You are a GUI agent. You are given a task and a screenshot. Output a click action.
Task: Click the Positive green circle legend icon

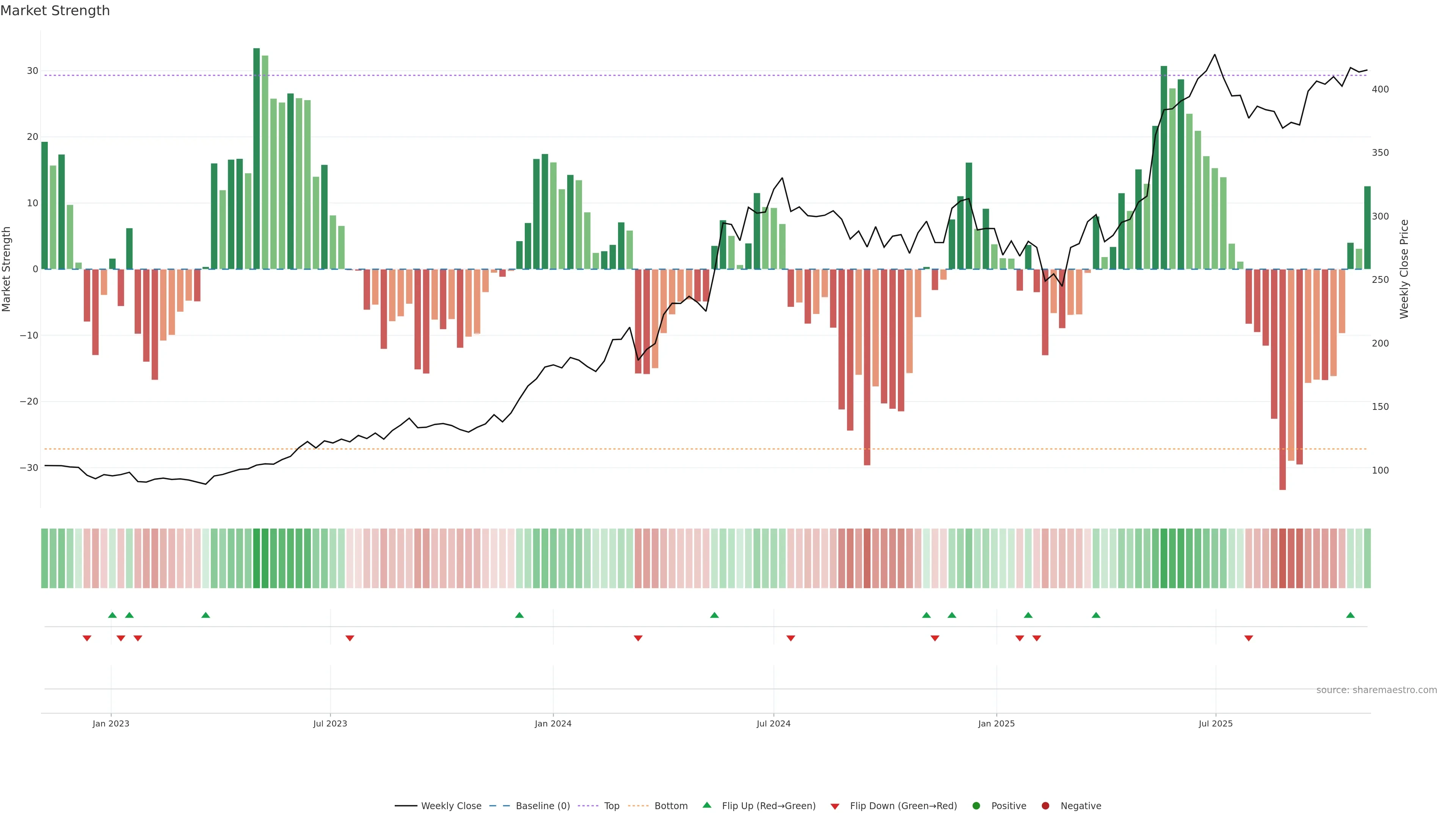976,805
